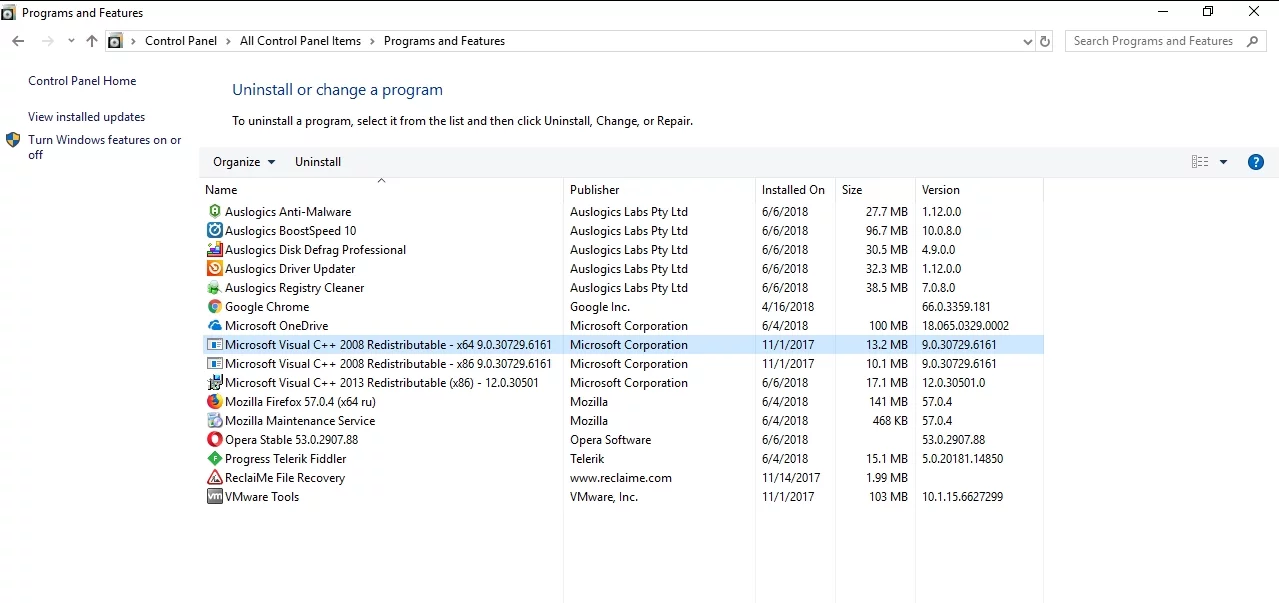Open help with the question mark icon
The width and height of the screenshot is (1279, 603).
pyautogui.click(x=1256, y=162)
